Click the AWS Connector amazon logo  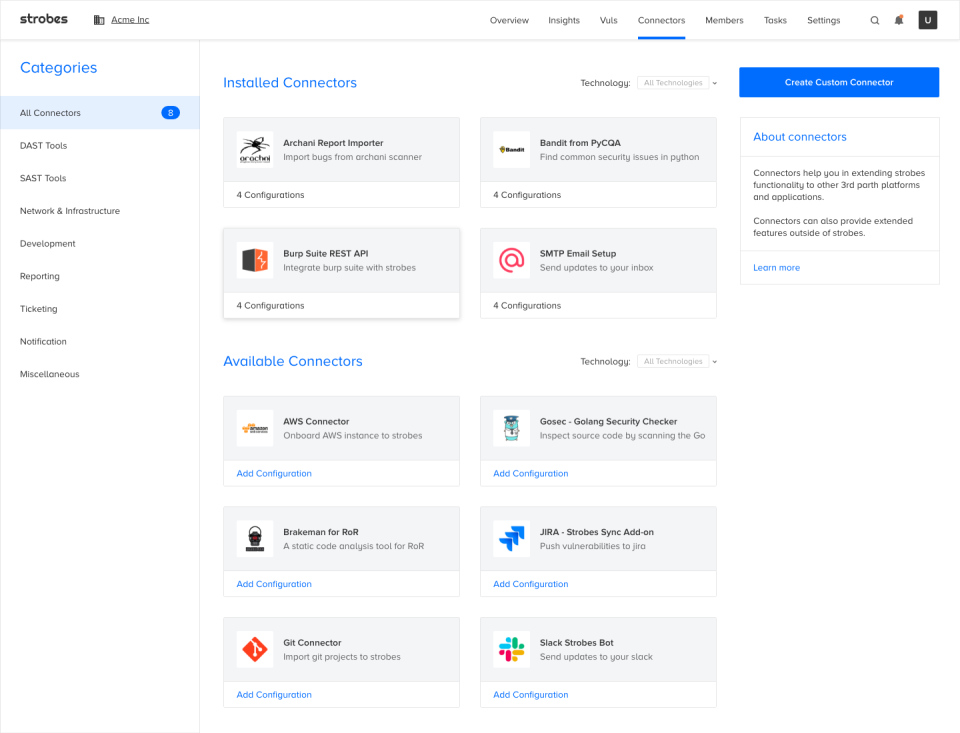coord(255,428)
